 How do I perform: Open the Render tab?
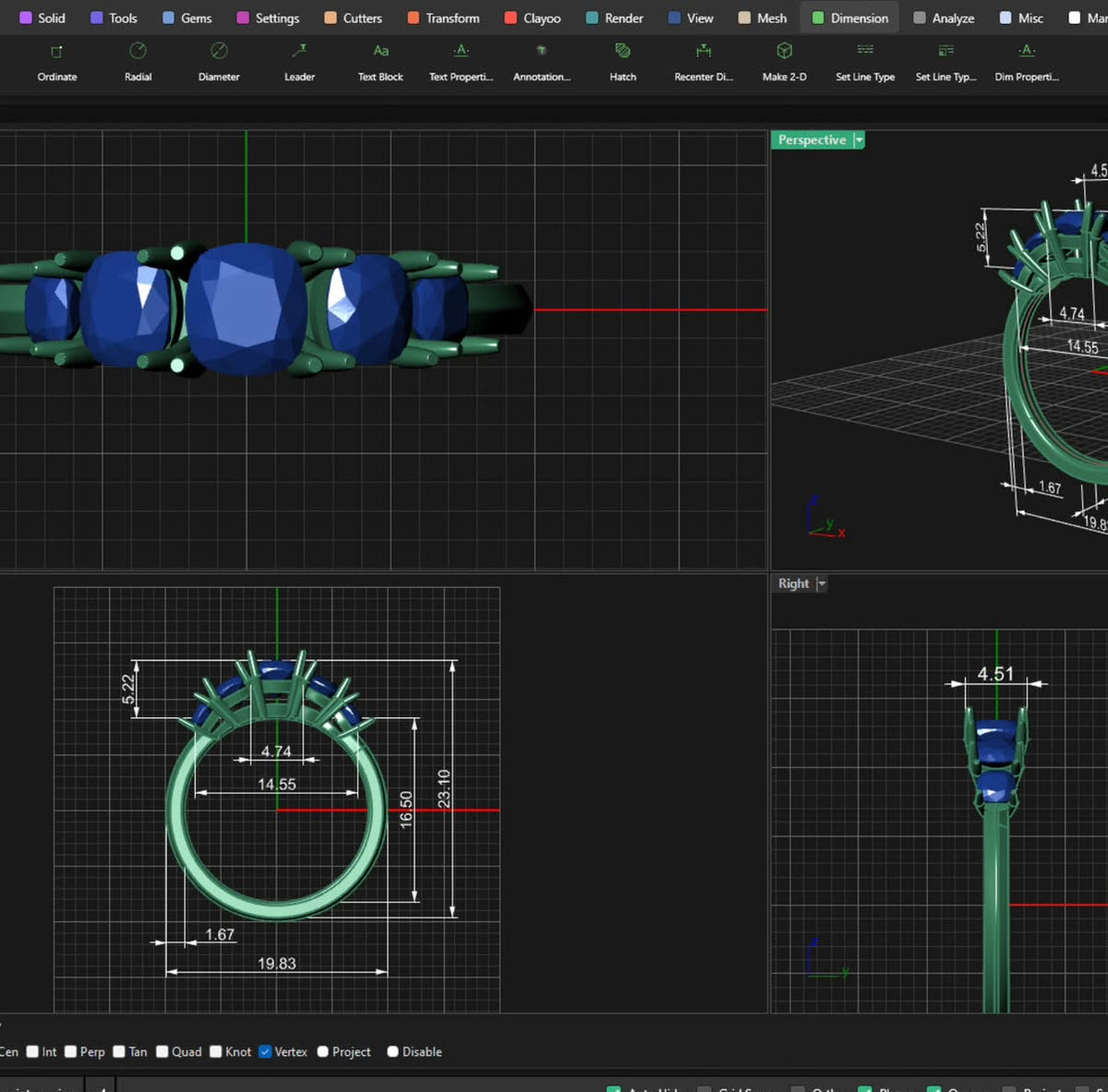[615, 18]
